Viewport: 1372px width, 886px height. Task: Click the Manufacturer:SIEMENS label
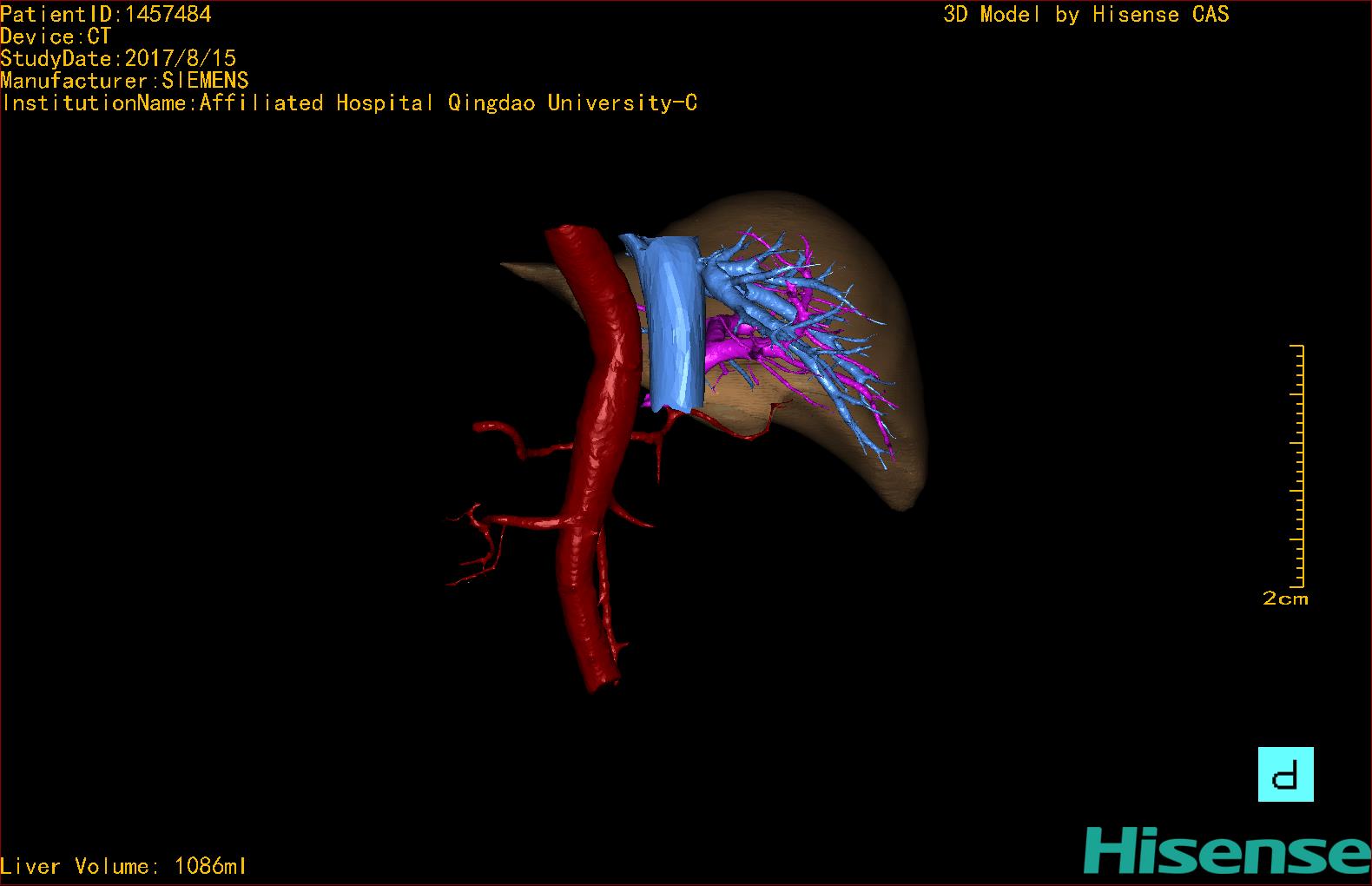click(125, 81)
